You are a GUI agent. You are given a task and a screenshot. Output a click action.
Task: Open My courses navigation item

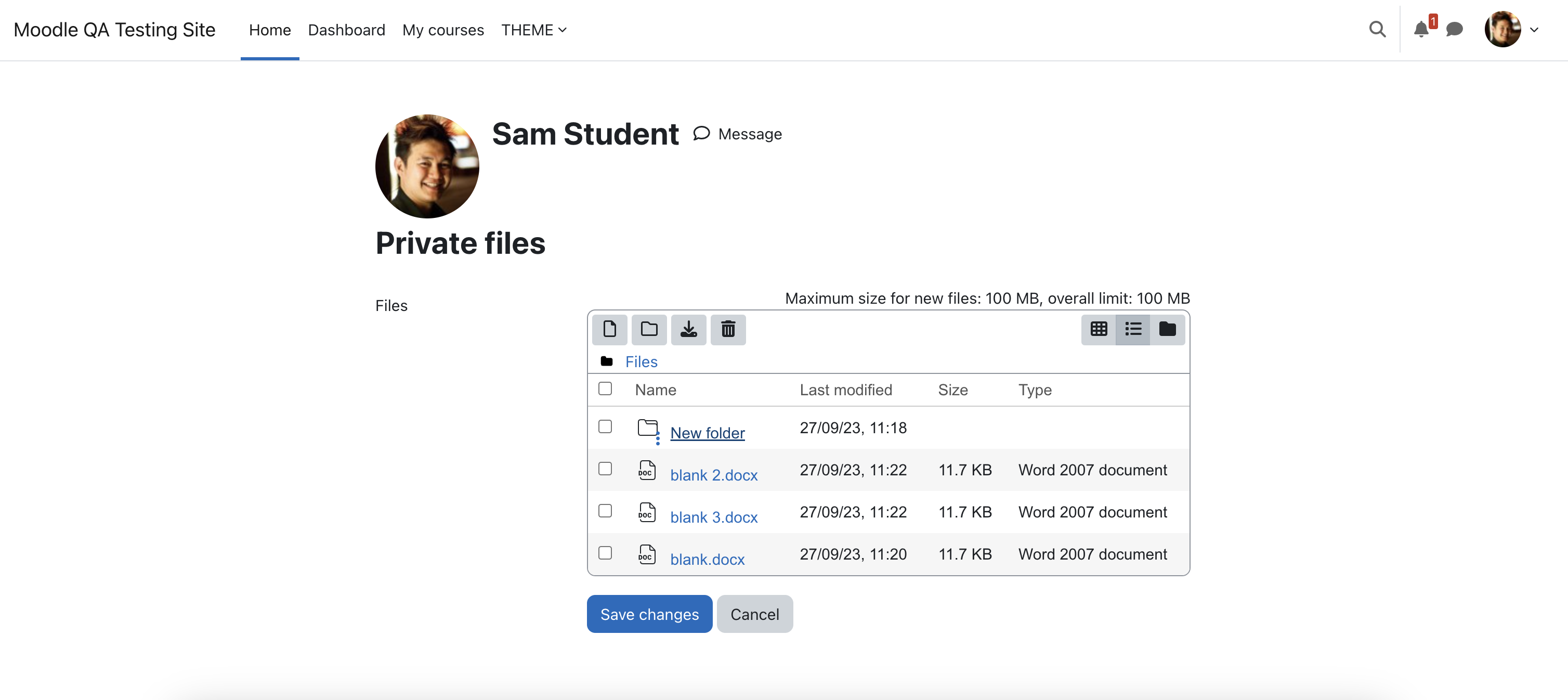[x=443, y=30]
